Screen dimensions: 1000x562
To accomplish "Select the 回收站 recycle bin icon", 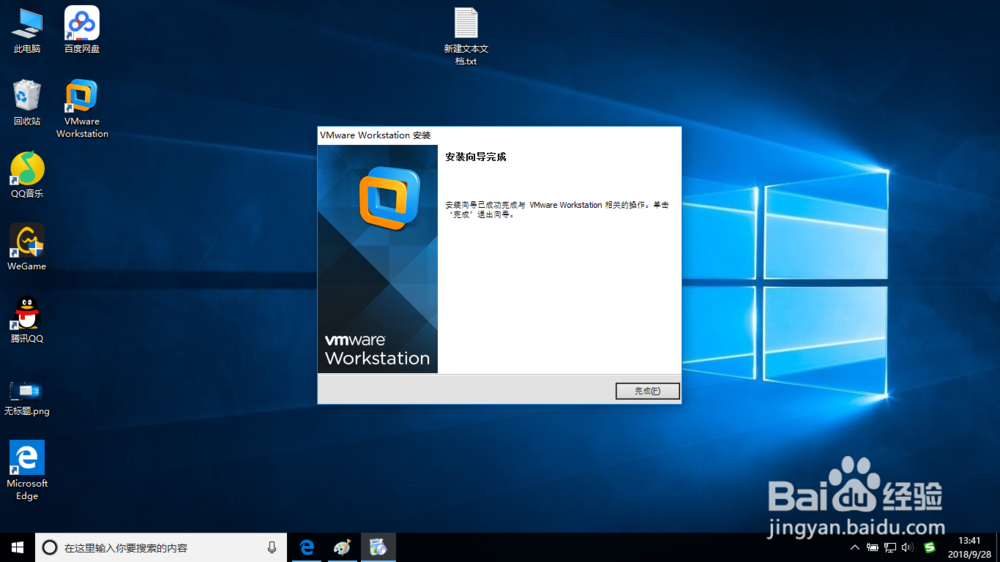I will 27,102.
